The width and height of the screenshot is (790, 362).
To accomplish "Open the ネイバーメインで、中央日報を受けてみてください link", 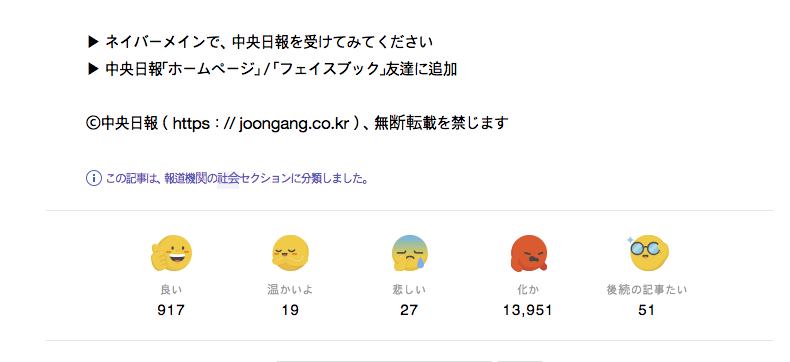I will (269, 42).
